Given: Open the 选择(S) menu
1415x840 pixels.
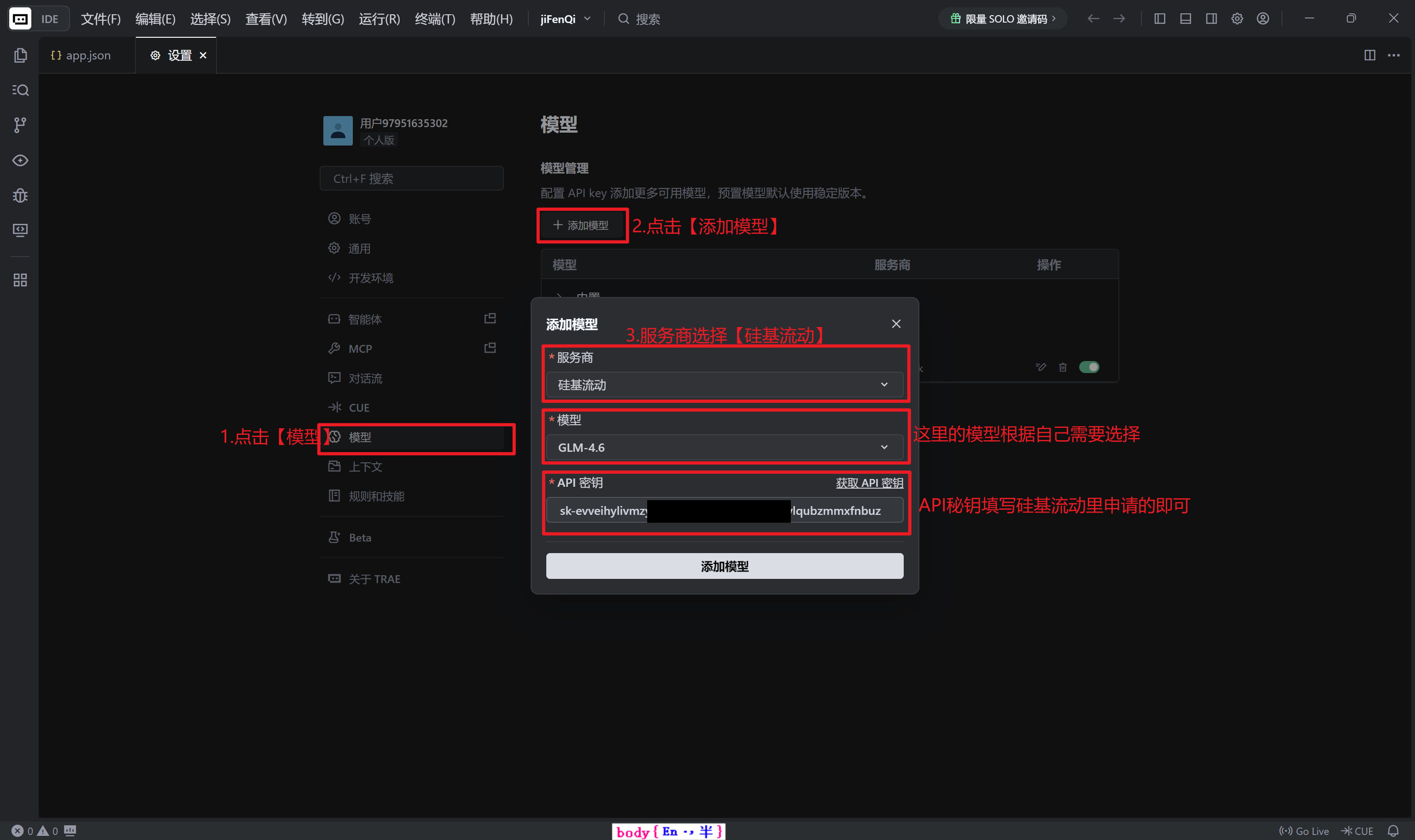Looking at the screenshot, I should [210, 19].
